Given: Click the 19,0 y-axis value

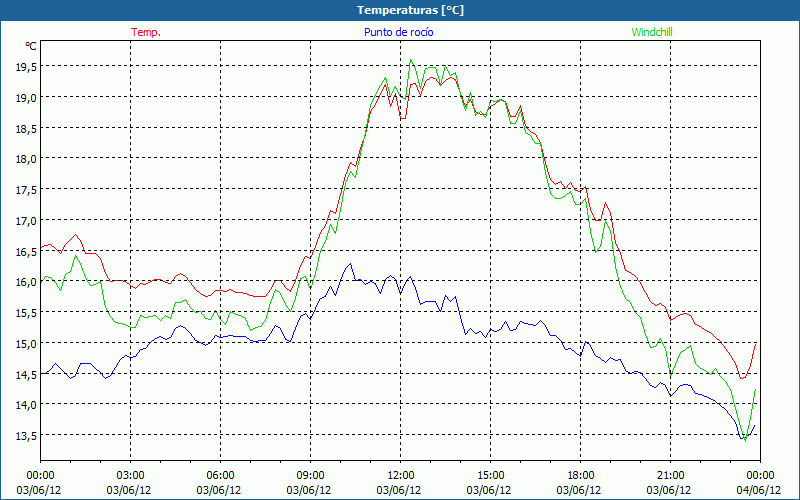Looking at the screenshot, I should click(26, 97).
